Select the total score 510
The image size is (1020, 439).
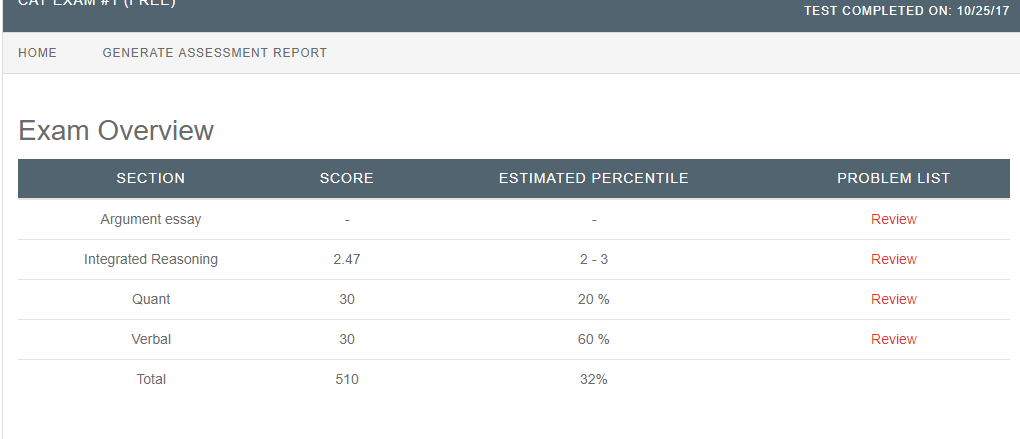tap(346, 379)
